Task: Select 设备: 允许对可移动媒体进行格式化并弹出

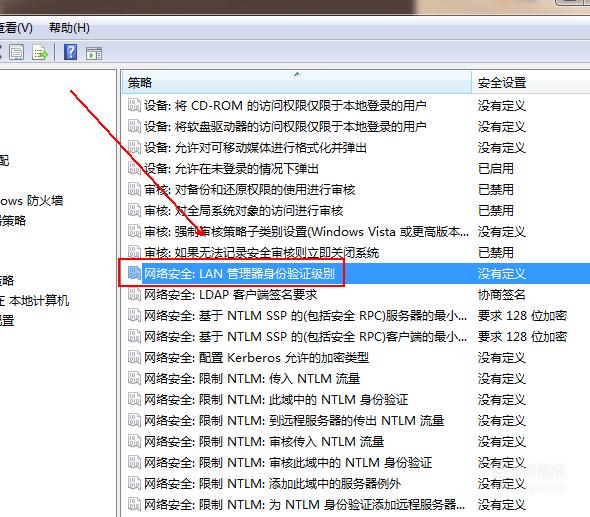Action: pyautogui.click(x=255, y=147)
